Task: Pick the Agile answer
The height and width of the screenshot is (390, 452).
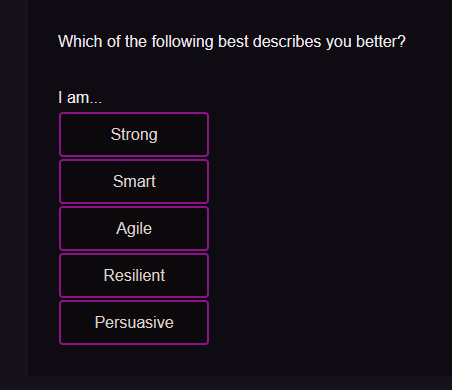Action: tap(134, 228)
